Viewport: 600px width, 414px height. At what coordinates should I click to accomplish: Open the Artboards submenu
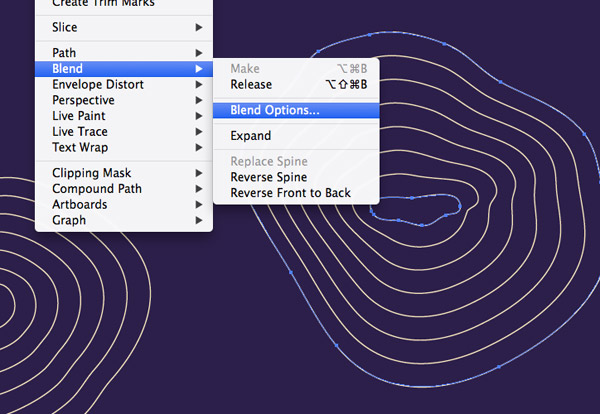79,205
